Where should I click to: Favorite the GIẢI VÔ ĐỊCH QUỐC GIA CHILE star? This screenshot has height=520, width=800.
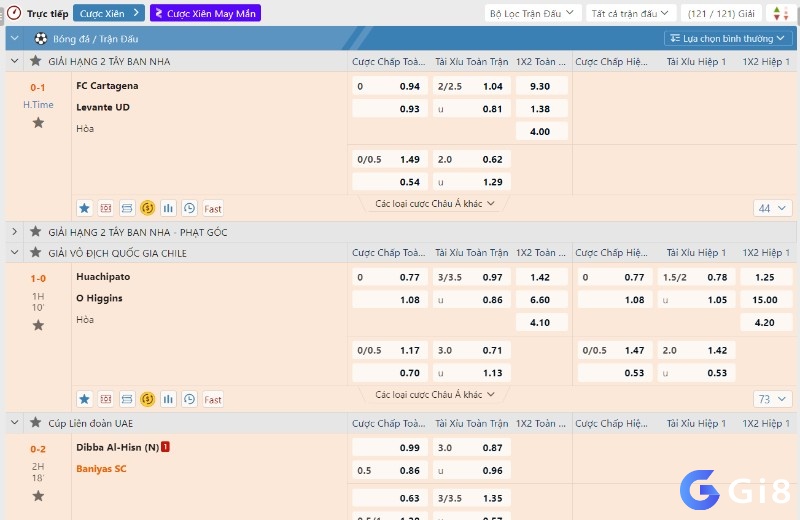35,252
